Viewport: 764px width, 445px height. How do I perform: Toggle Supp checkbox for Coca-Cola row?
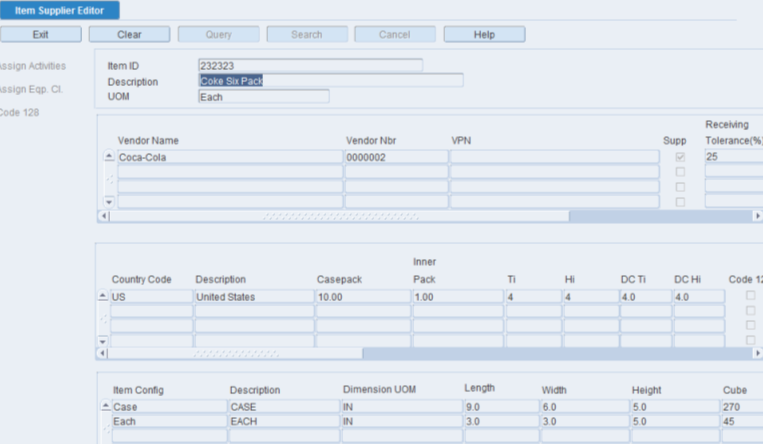(680, 157)
